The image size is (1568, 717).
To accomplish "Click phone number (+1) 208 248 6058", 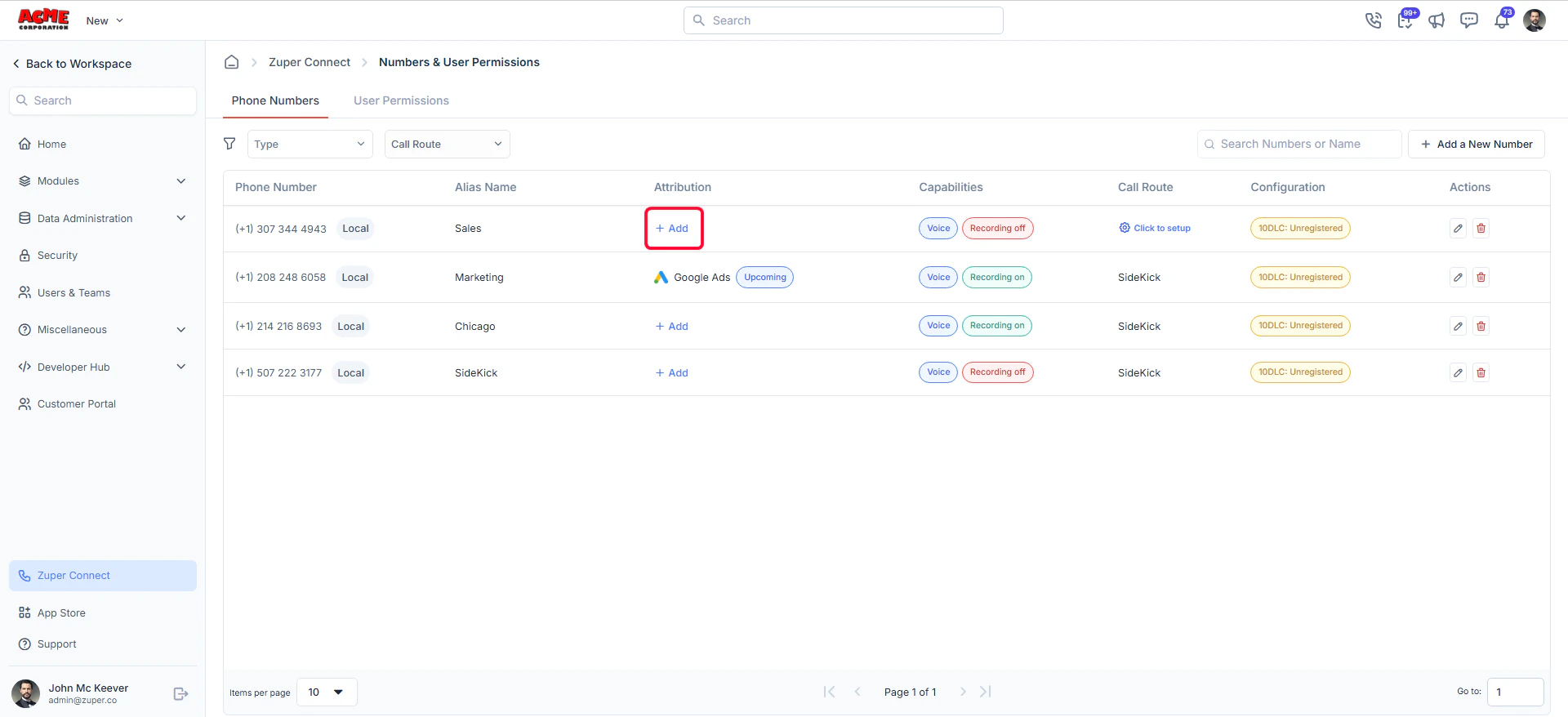I will [x=280, y=278].
